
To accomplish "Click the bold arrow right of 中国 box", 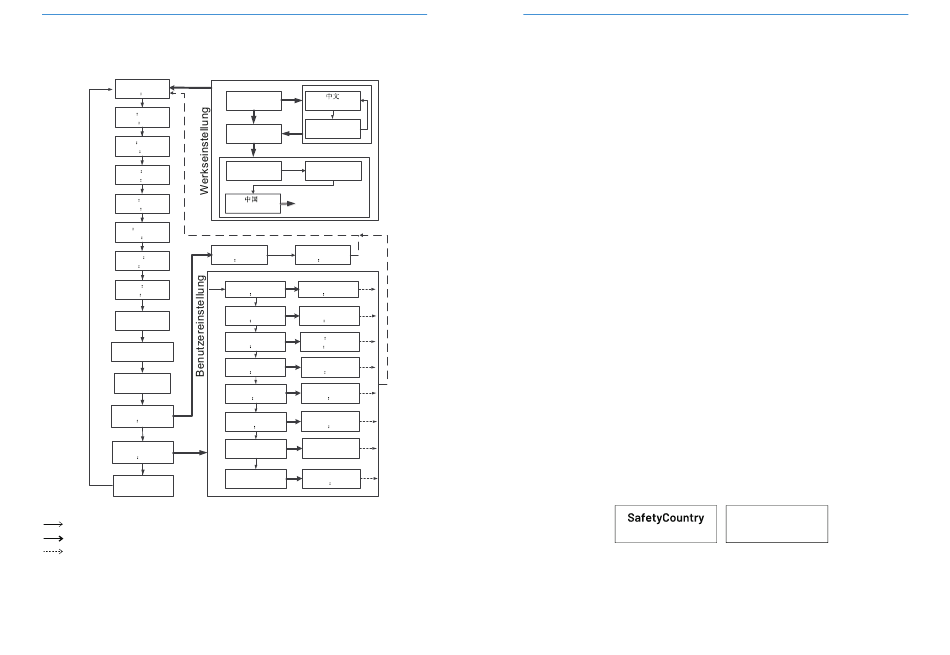I will 288,203.
